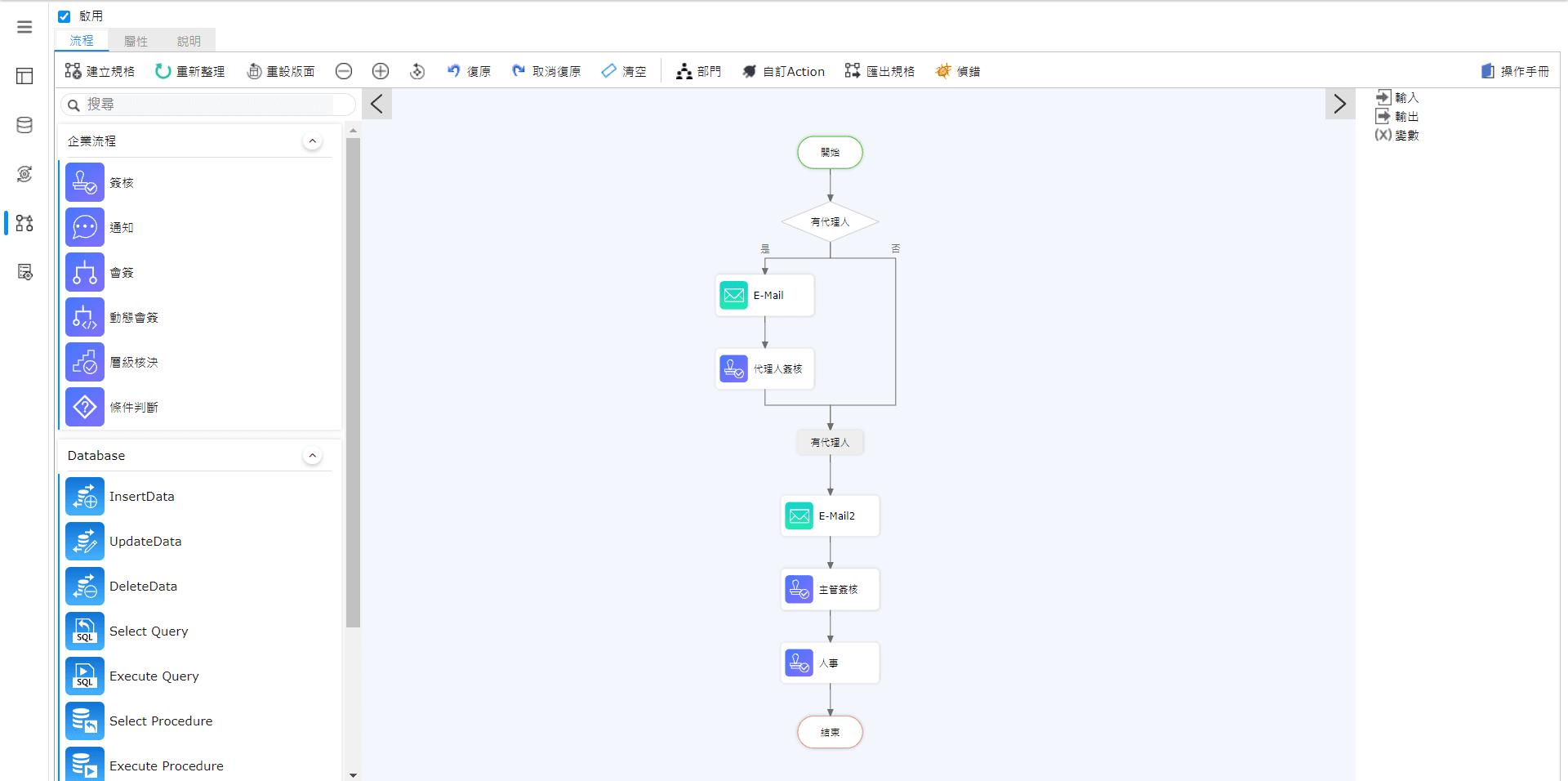This screenshot has width=1568, height=781.
Task: Open the 變數 variables panel item
Action: [1397, 135]
